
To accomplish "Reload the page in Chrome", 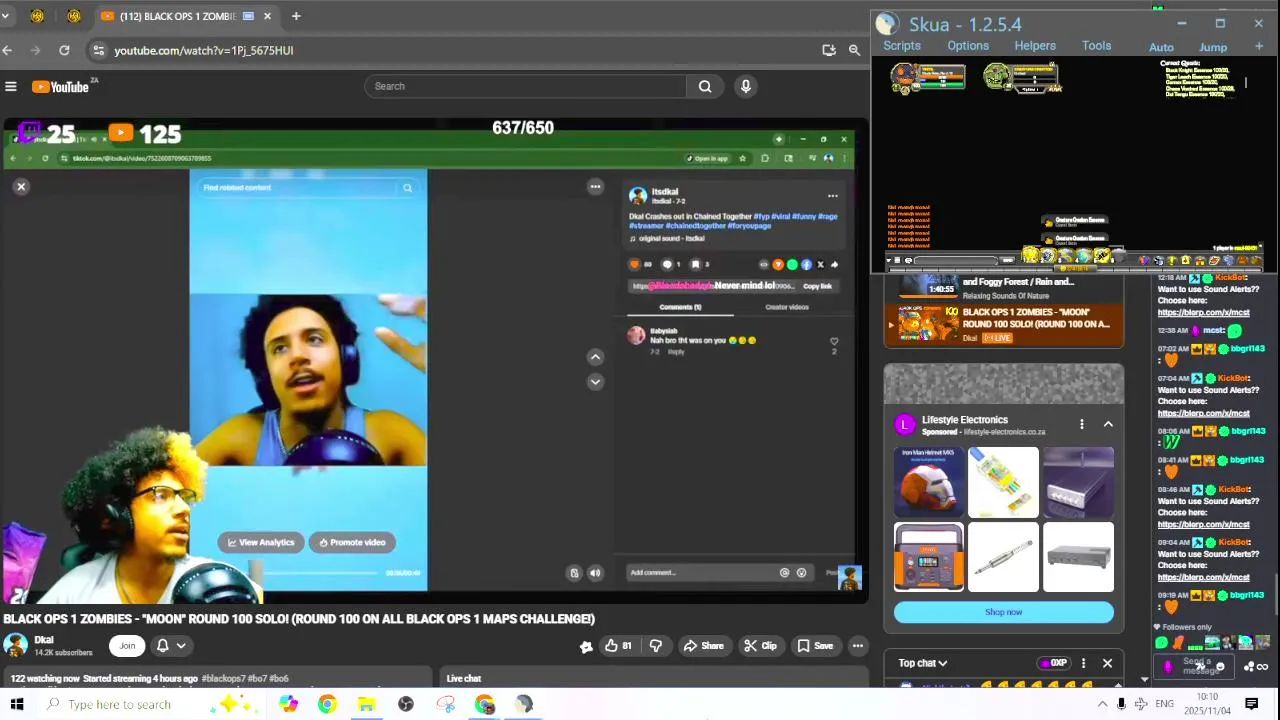I will (x=64, y=50).
